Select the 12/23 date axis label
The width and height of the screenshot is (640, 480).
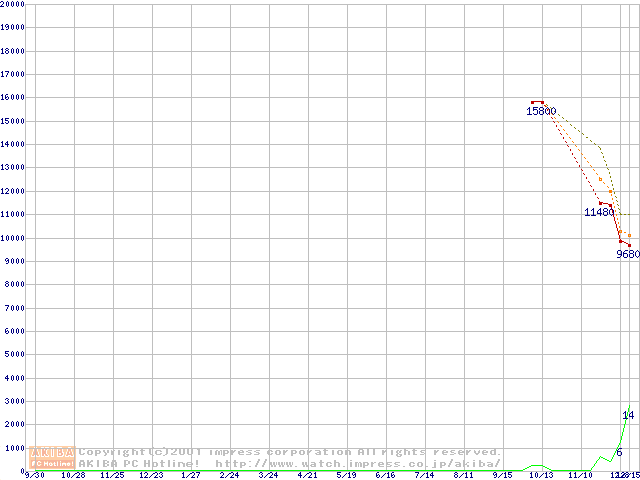pos(150,475)
